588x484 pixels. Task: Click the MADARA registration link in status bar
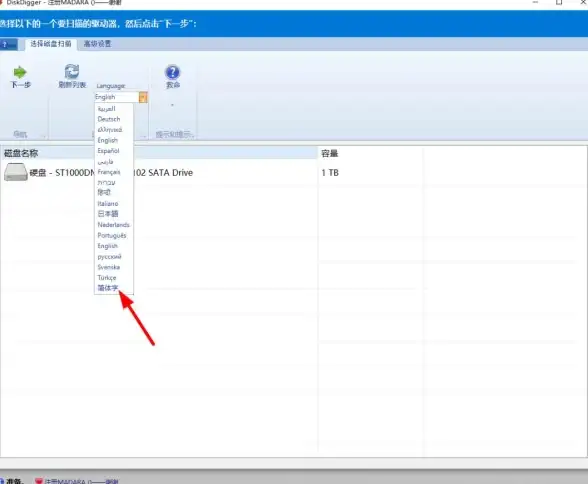click(82, 481)
